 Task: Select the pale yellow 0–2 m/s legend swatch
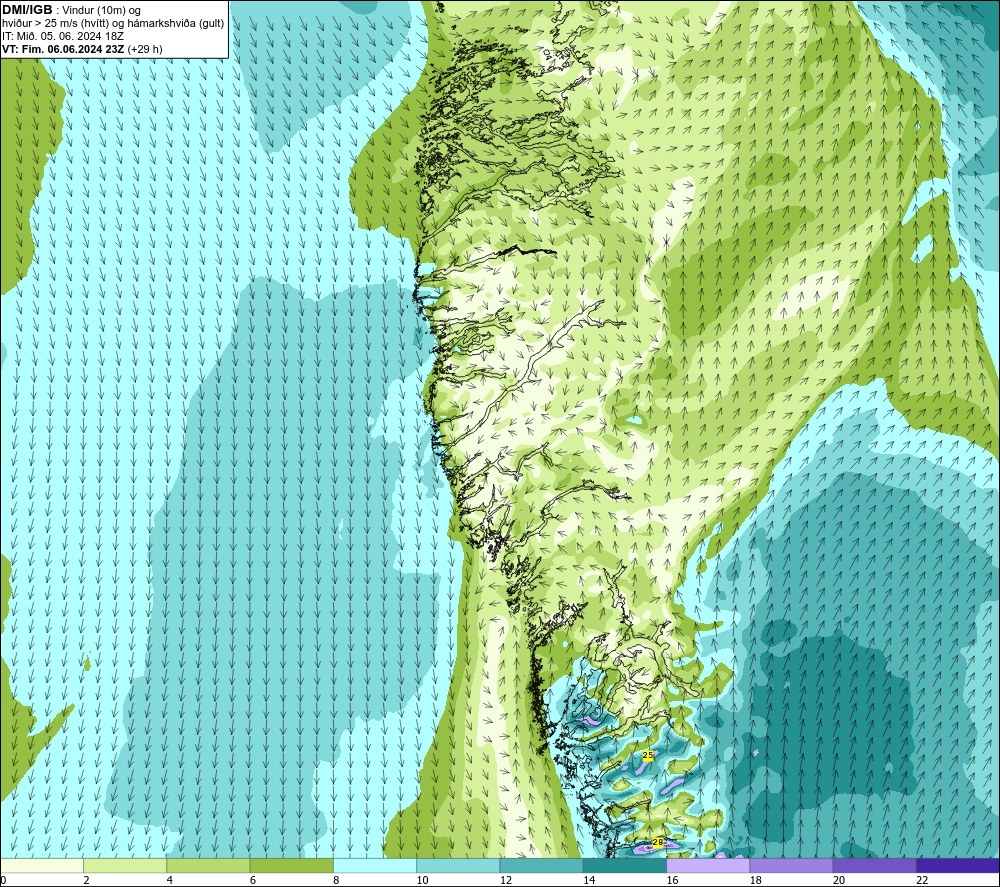(x=42, y=865)
